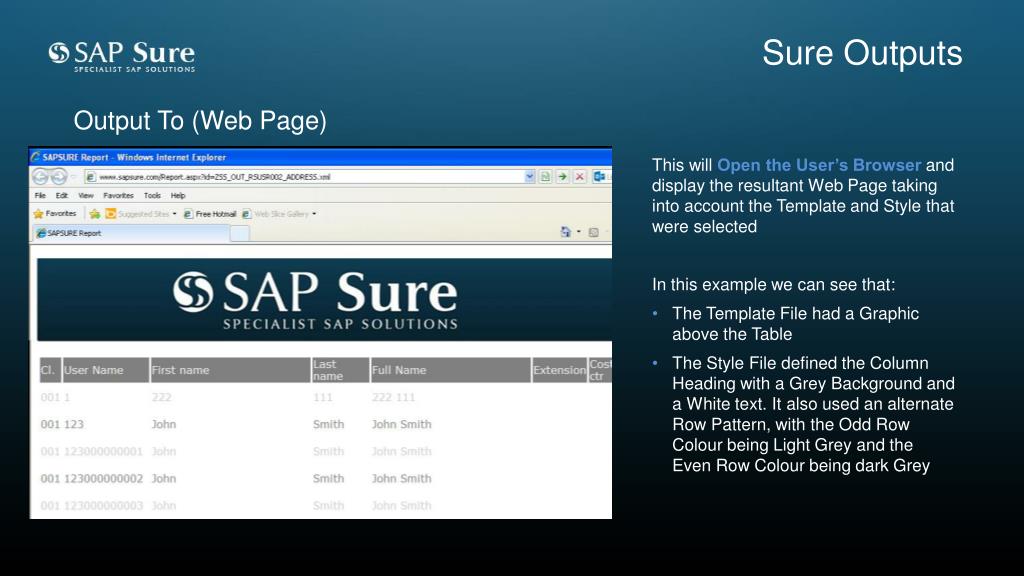Click the feeds icon in the command bar
Image resolution: width=1024 pixels, height=576 pixels.
pyautogui.click(x=594, y=232)
